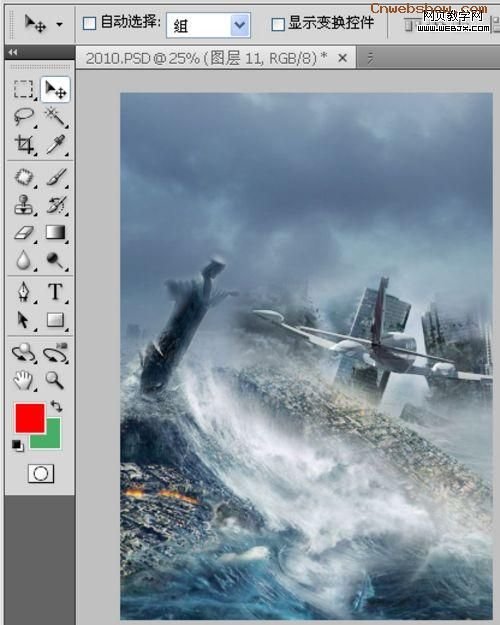Close the 2010.PSD document tab

[342, 58]
